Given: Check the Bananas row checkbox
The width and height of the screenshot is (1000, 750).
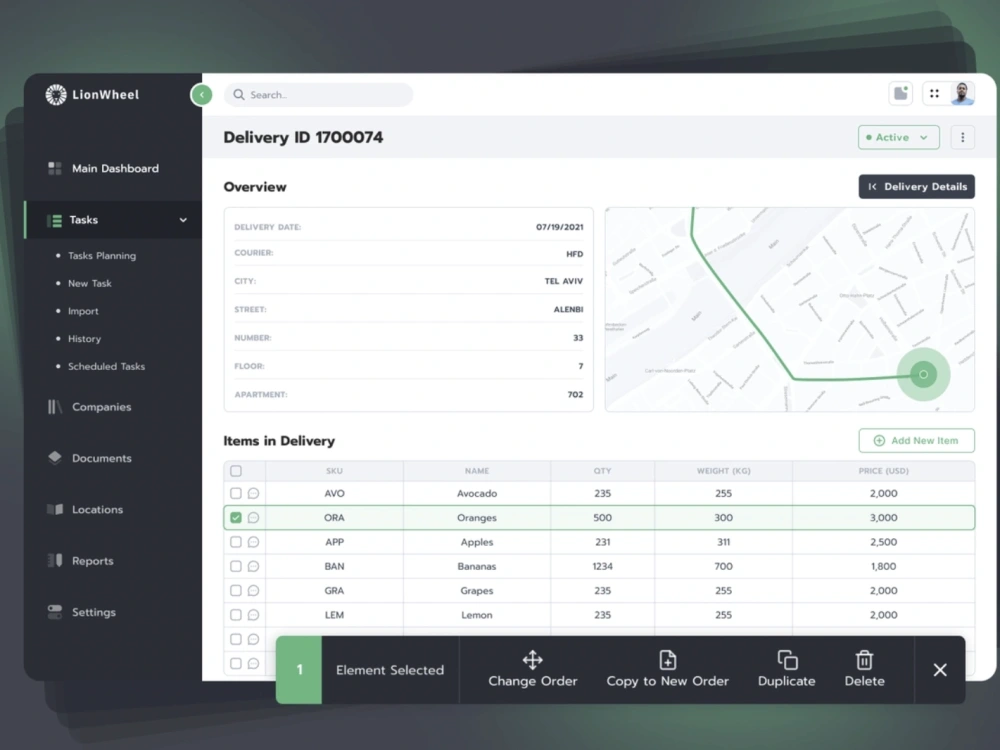Looking at the screenshot, I should (x=236, y=566).
